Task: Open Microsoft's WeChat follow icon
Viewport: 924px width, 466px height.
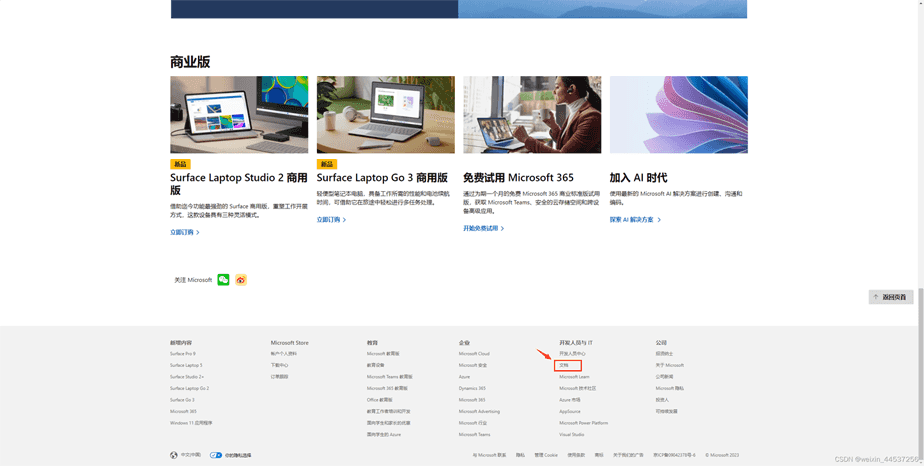Action: click(223, 280)
